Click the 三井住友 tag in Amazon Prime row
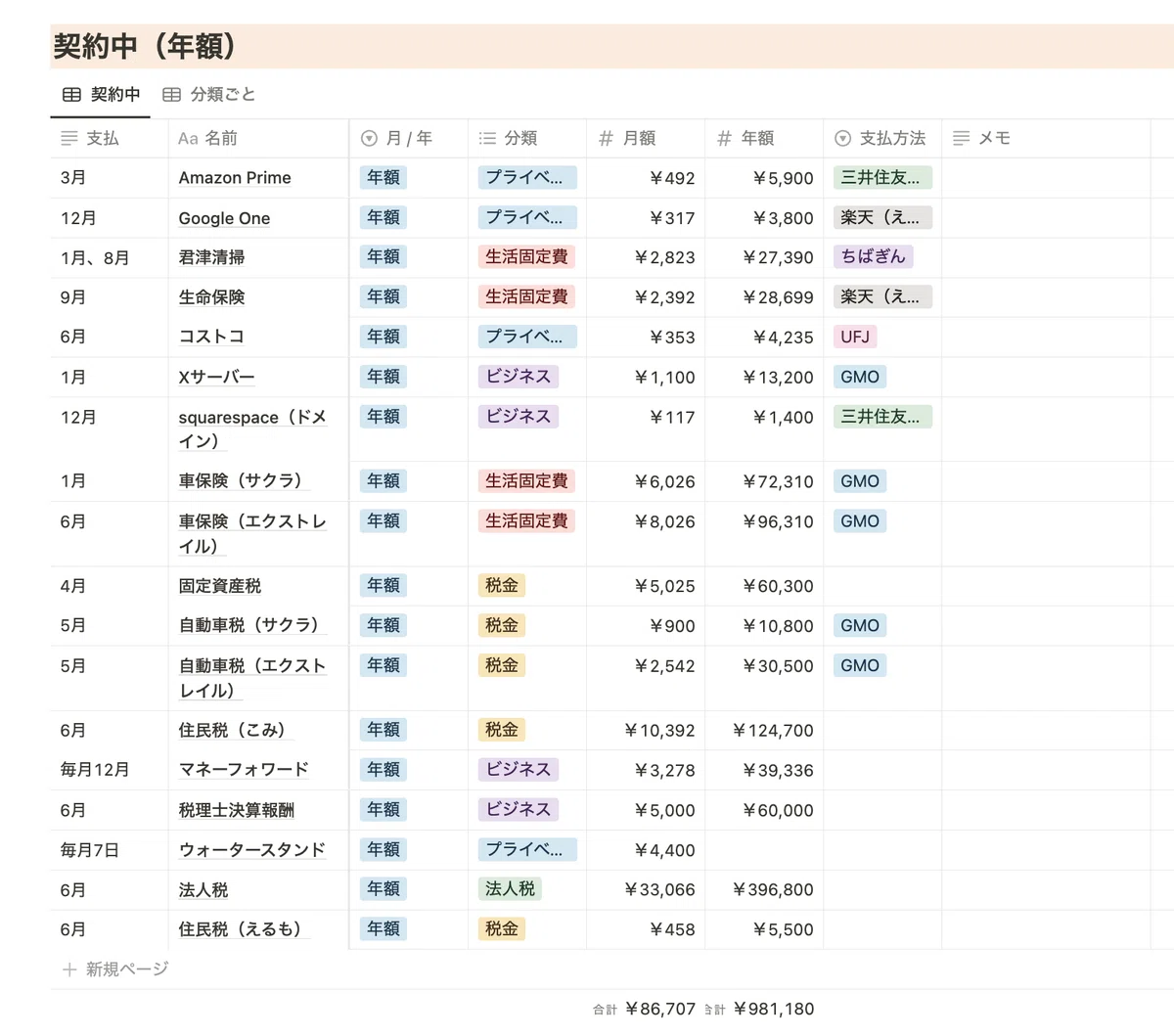The width and height of the screenshot is (1174, 1036). [882, 177]
